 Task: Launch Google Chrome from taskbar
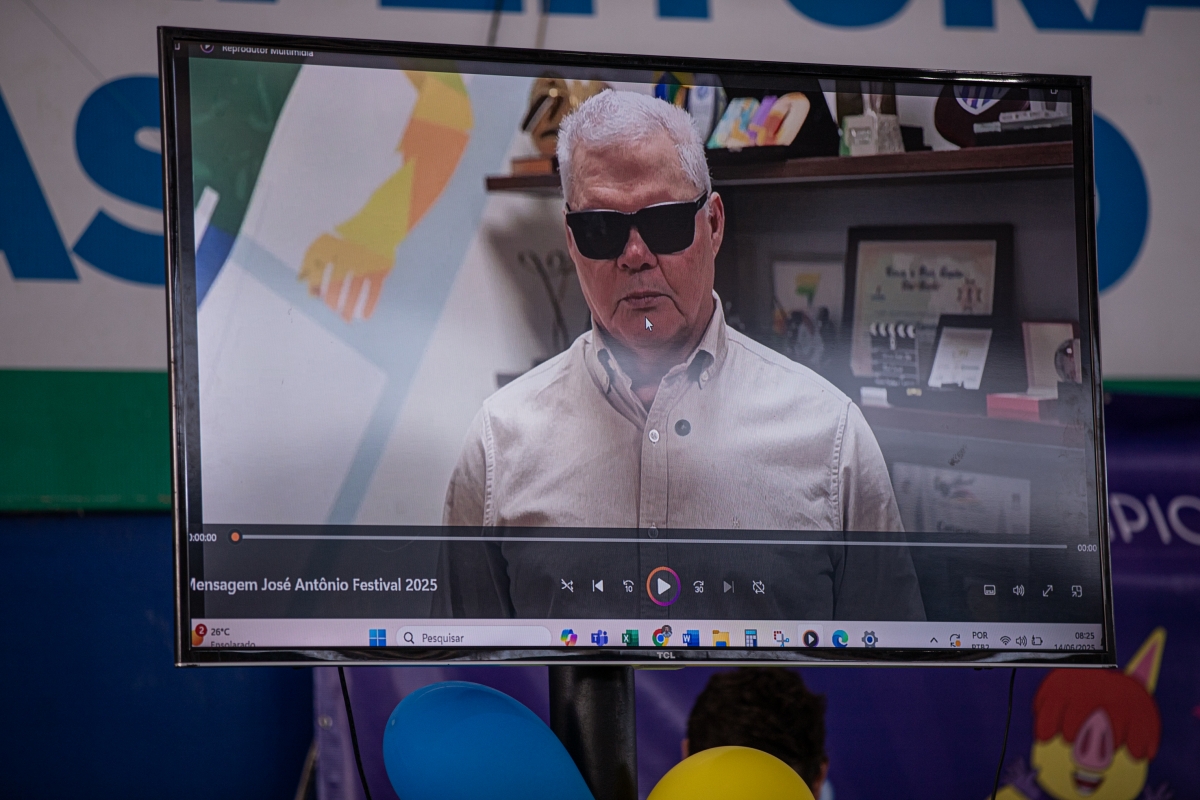[x=661, y=637]
